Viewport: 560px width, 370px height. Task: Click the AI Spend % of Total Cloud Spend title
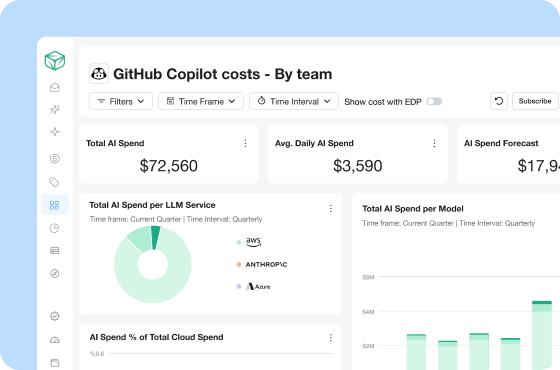156,337
